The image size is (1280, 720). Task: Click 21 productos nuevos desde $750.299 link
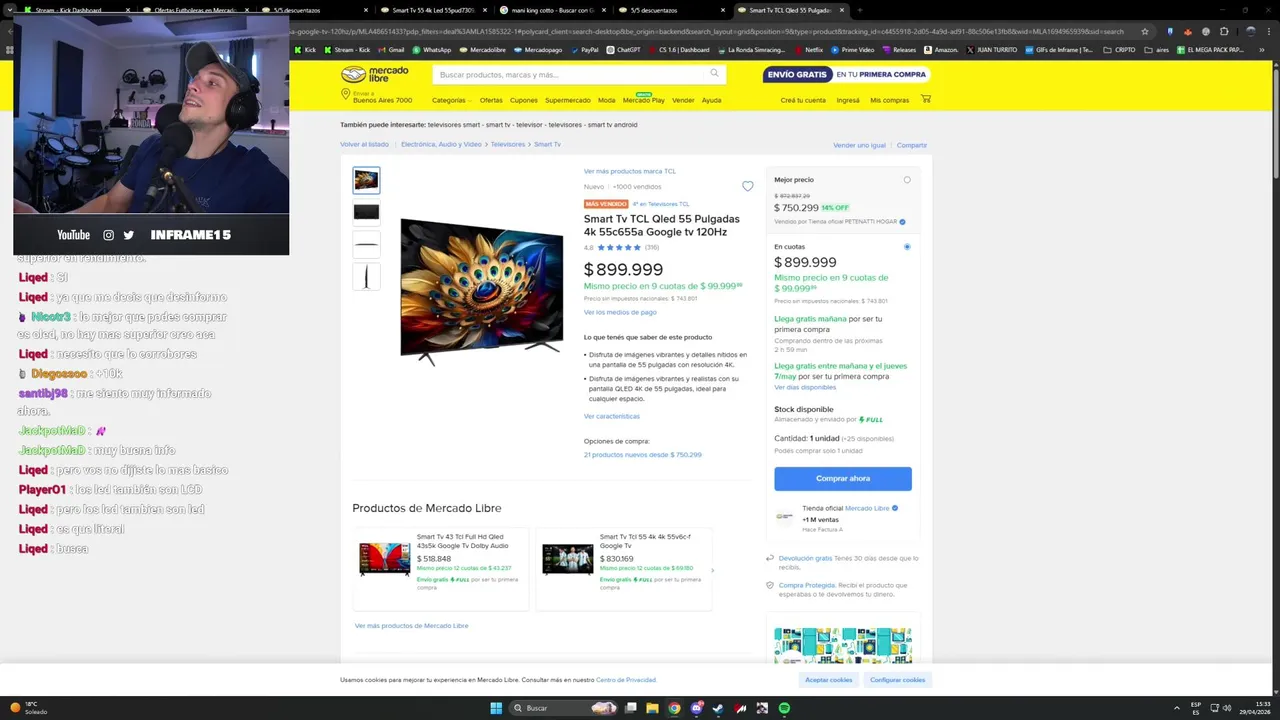[643, 454]
